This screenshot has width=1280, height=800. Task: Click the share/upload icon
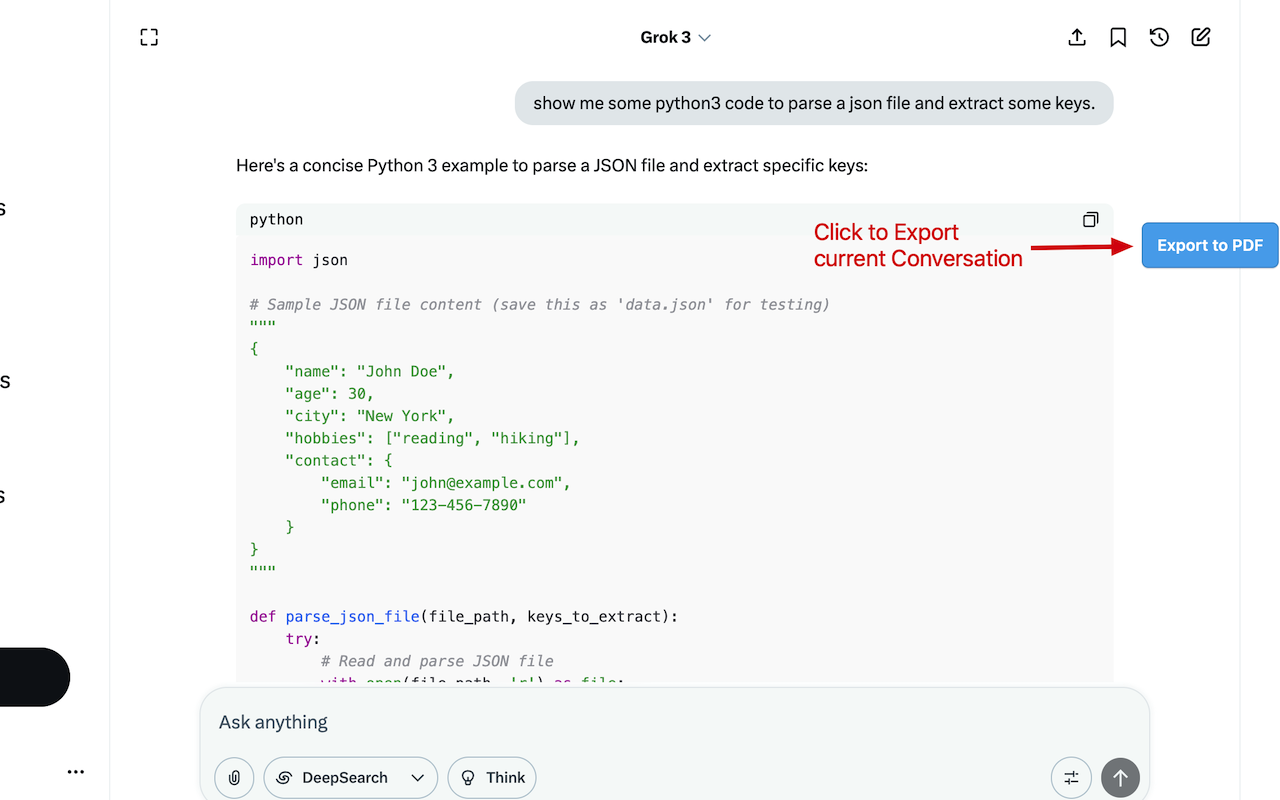click(x=1077, y=37)
